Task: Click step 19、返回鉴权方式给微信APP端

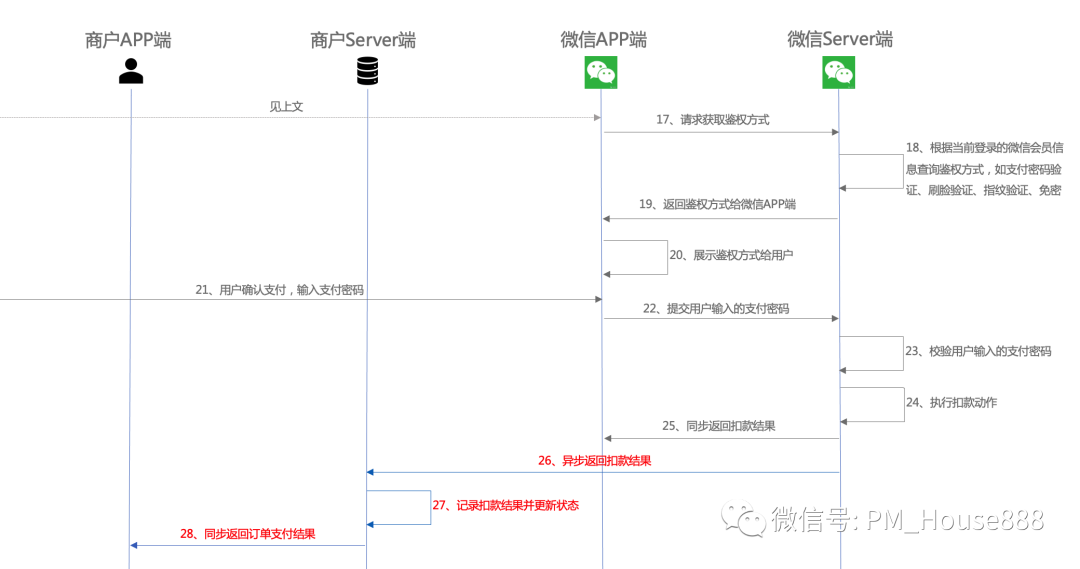Action: (x=717, y=205)
